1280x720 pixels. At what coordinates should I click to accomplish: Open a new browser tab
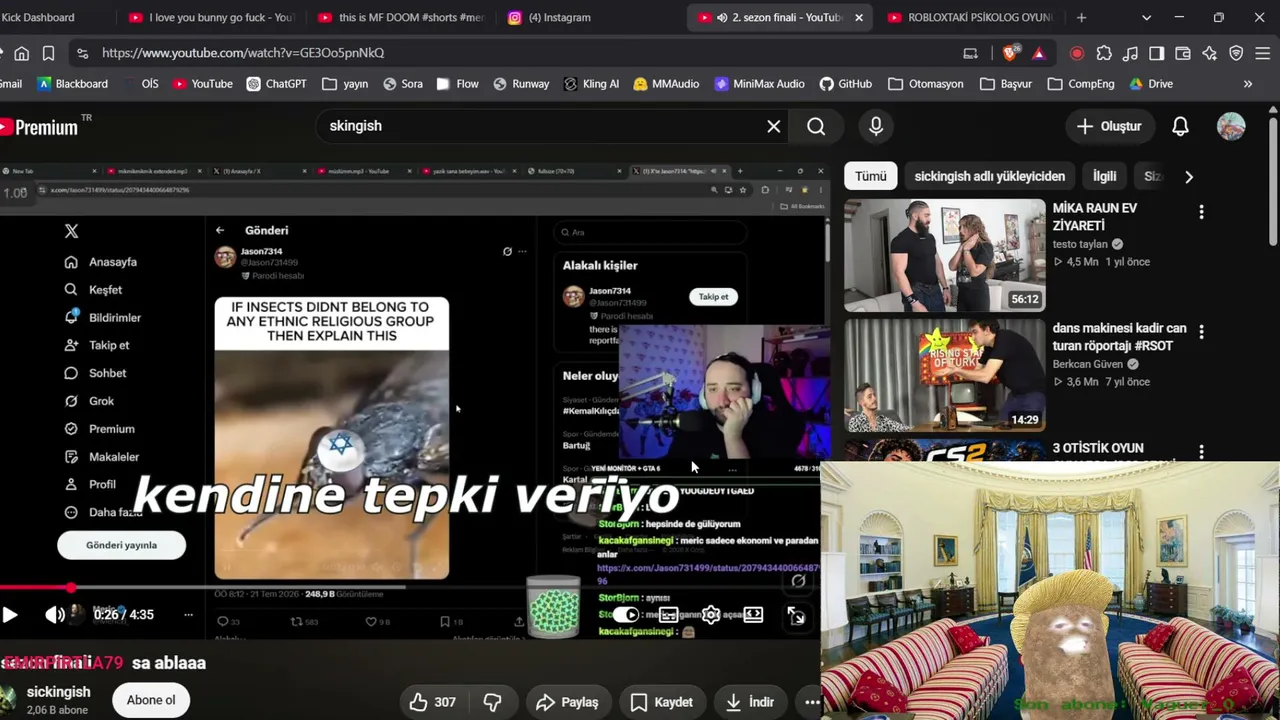[x=1081, y=17]
